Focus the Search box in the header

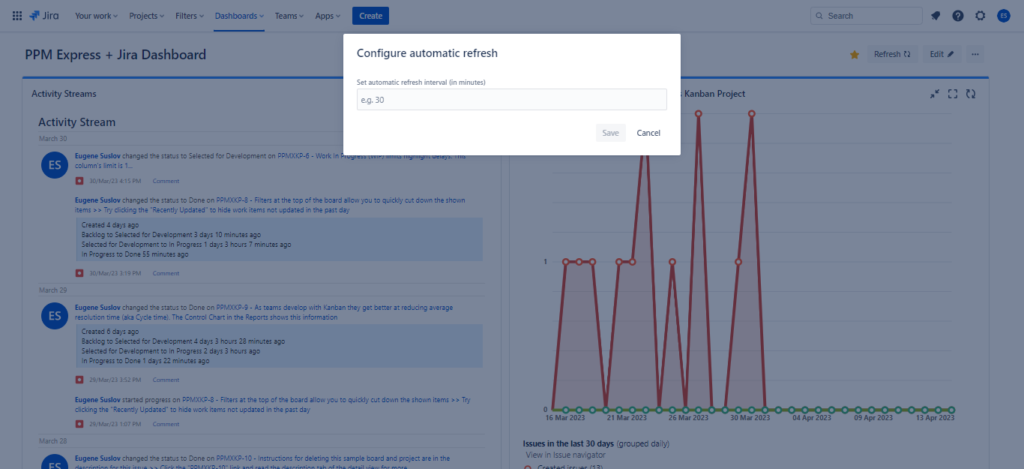click(866, 16)
